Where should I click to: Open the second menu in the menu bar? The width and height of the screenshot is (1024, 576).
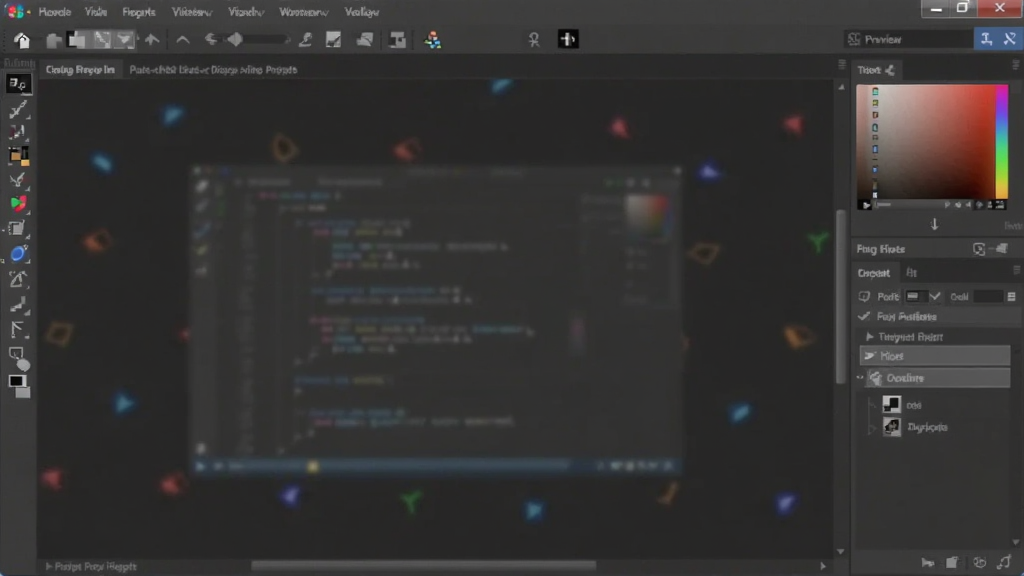[x=95, y=12]
